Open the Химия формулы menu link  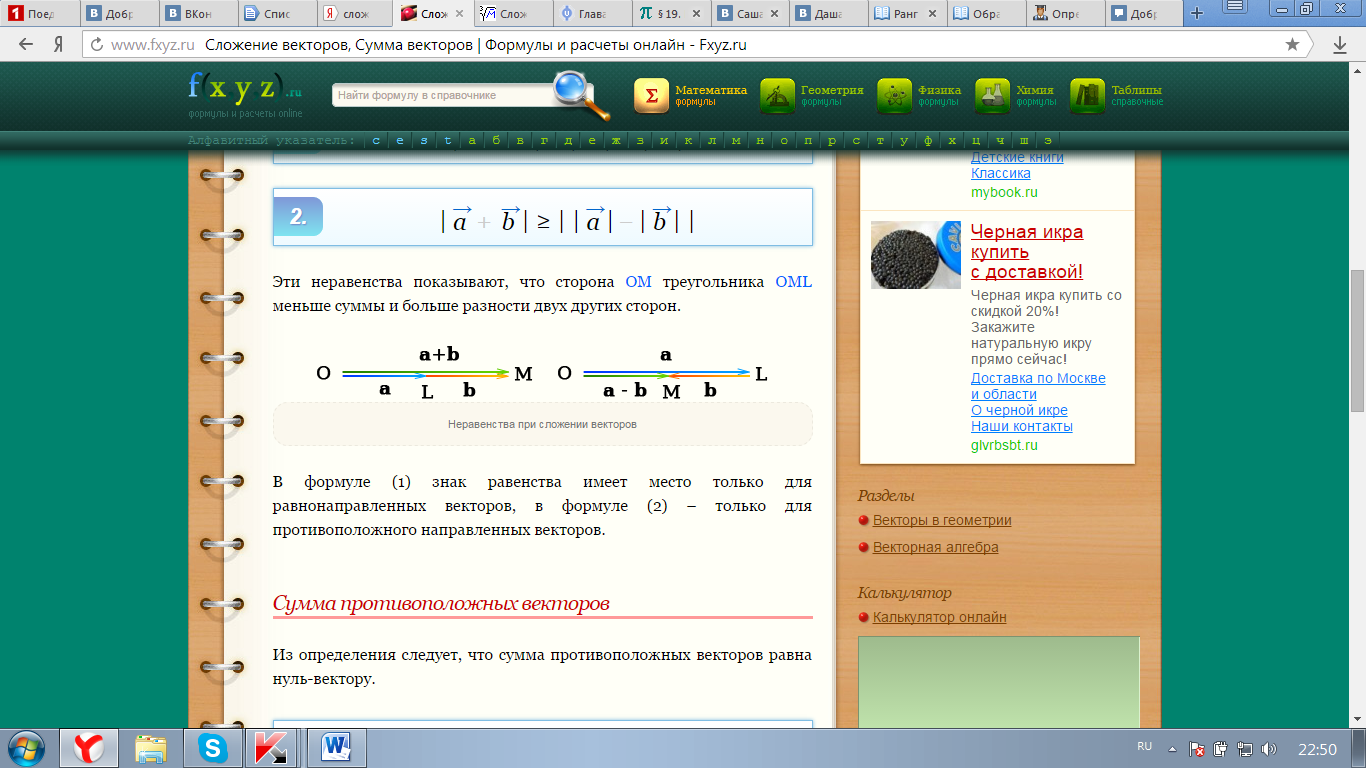coord(1036,95)
